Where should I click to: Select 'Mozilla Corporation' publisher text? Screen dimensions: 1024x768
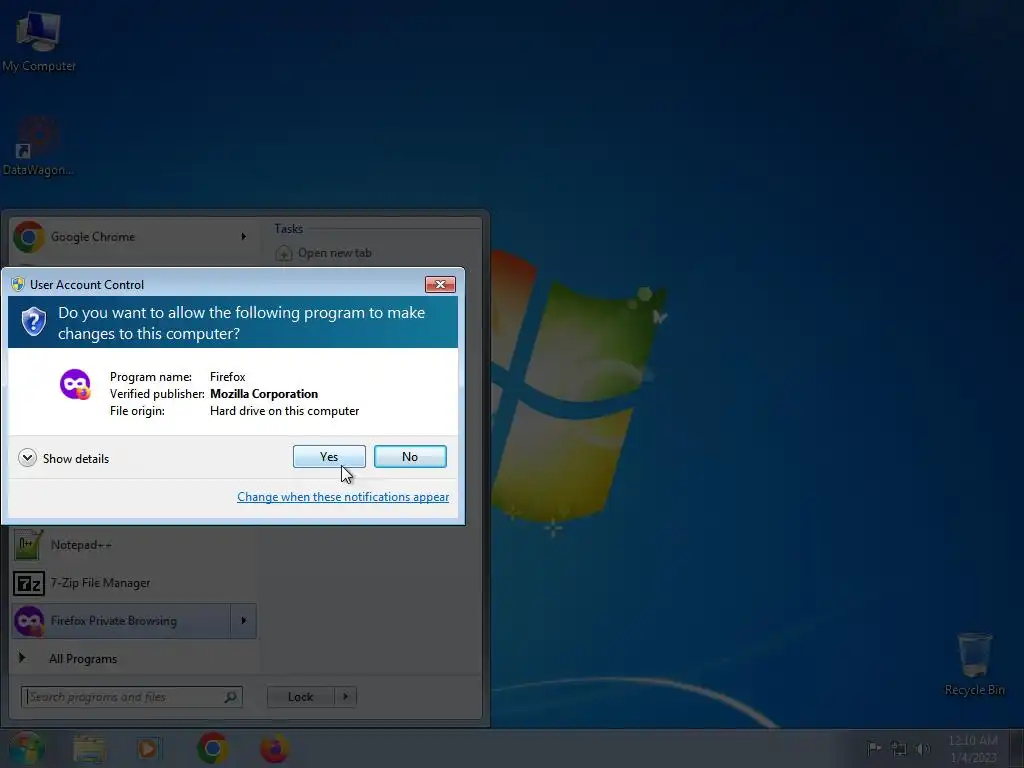pyautogui.click(x=264, y=394)
